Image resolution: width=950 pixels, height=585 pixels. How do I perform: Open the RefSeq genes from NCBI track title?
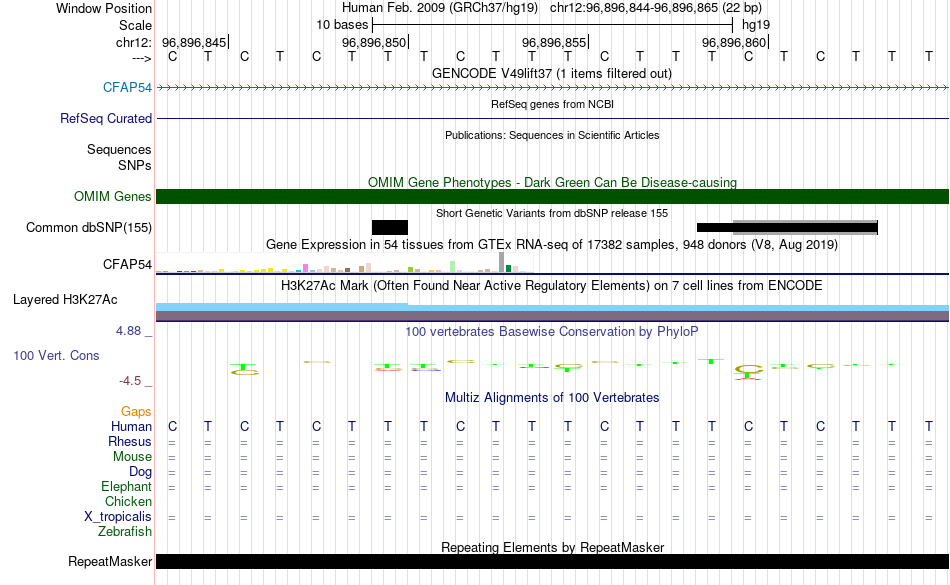[x=552, y=104]
